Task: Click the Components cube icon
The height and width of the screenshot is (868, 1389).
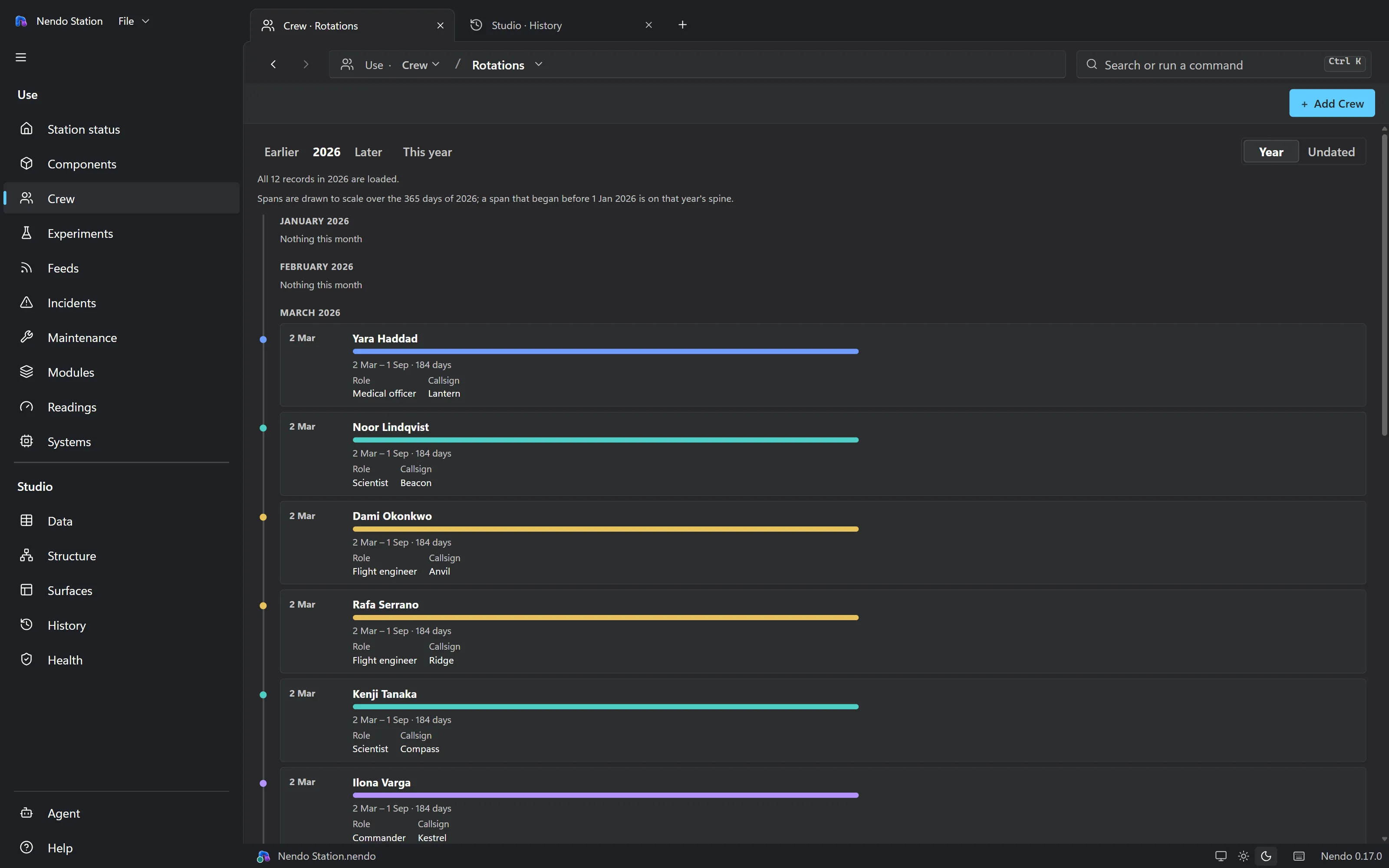Action: coord(26,164)
